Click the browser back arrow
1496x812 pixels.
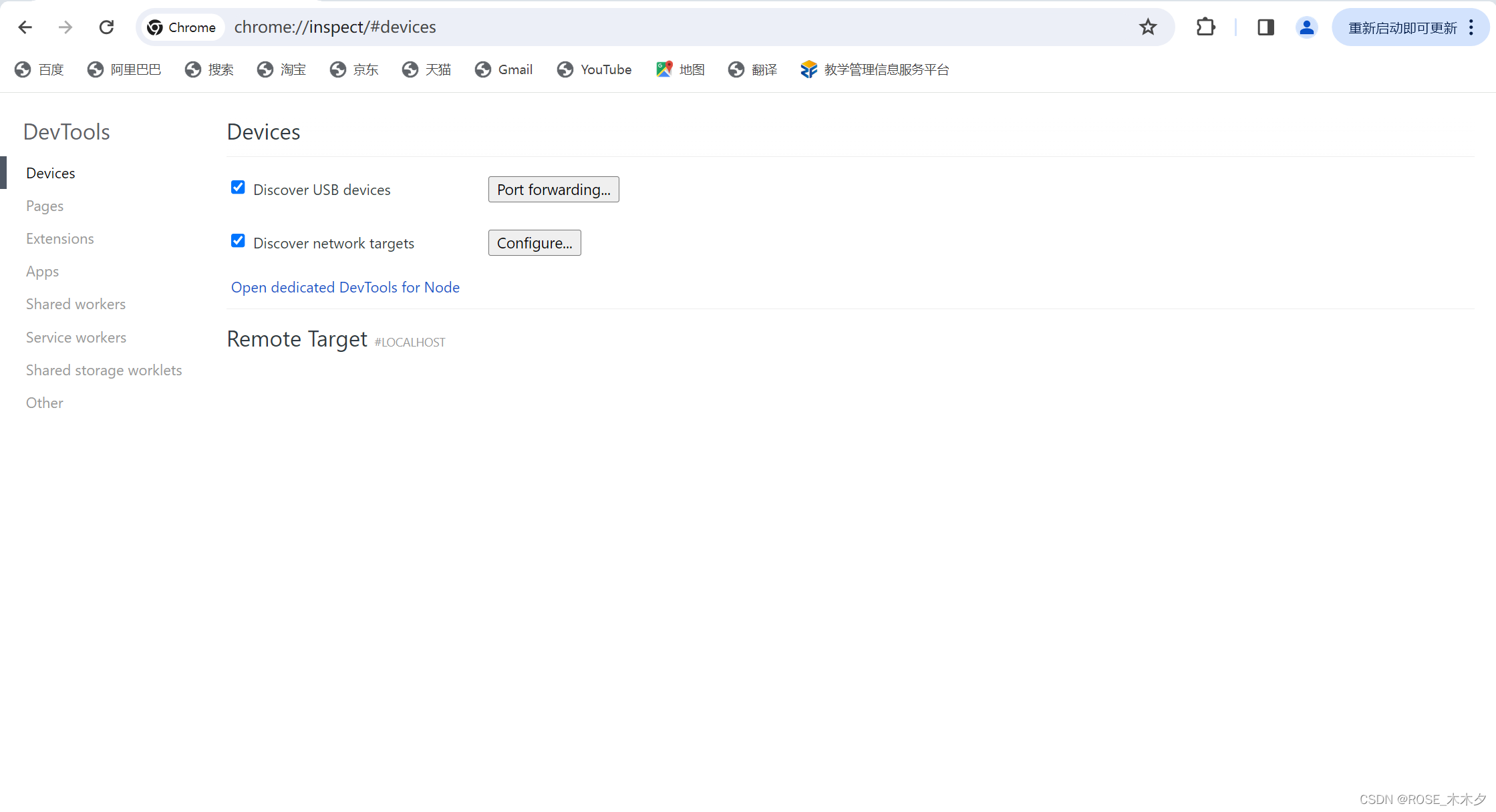[25, 27]
